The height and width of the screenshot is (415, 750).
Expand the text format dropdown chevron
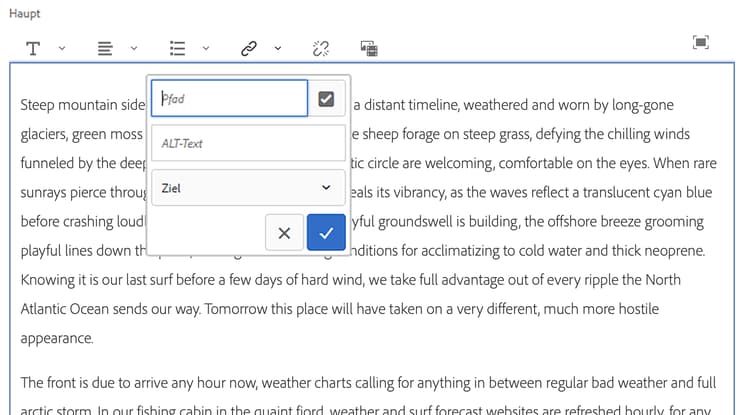[x=62, y=48]
